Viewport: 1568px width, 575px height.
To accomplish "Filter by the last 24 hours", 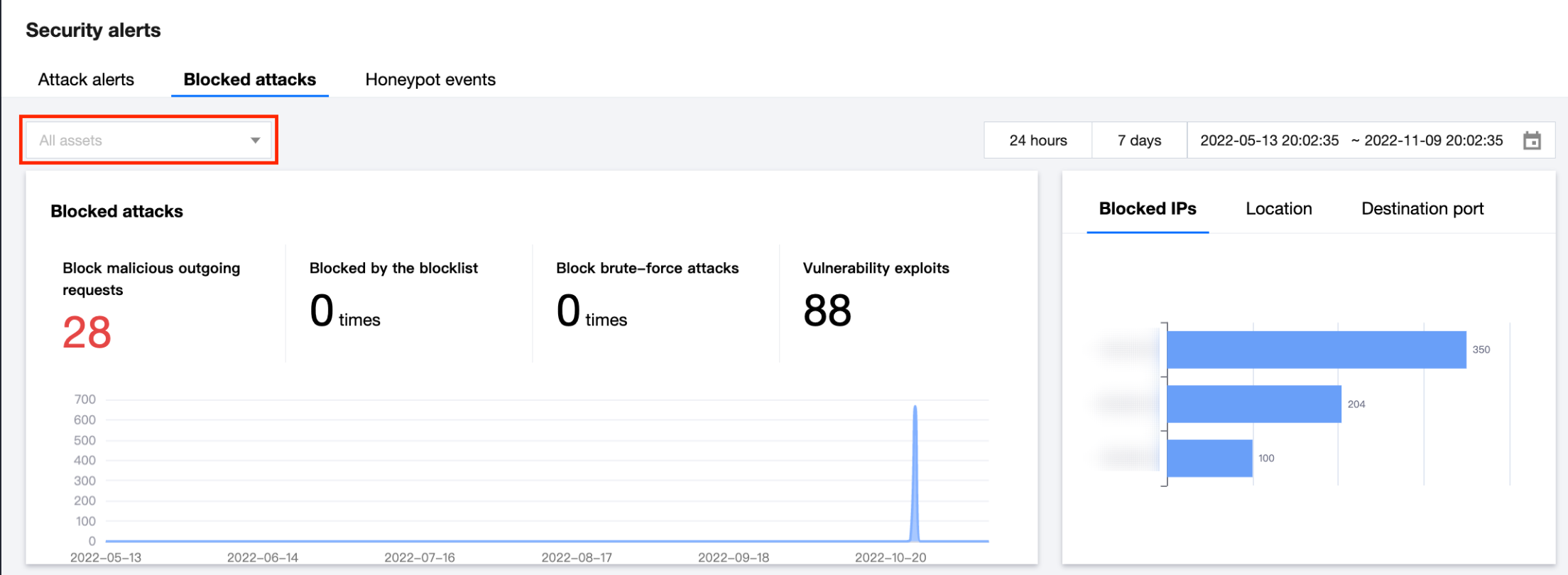I will point(1038,141).
